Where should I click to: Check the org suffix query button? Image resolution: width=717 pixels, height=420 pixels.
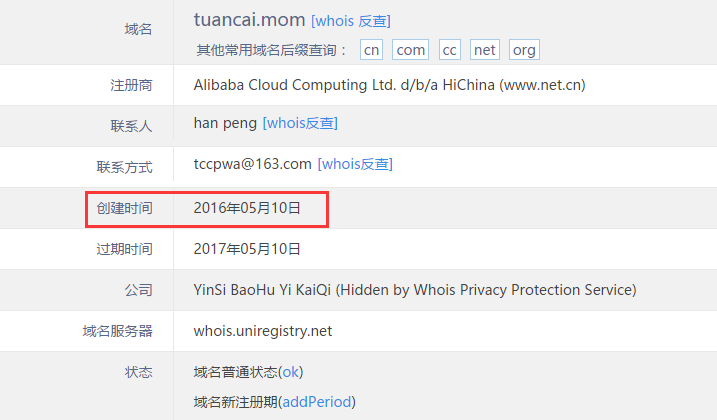tap(524, 49)
